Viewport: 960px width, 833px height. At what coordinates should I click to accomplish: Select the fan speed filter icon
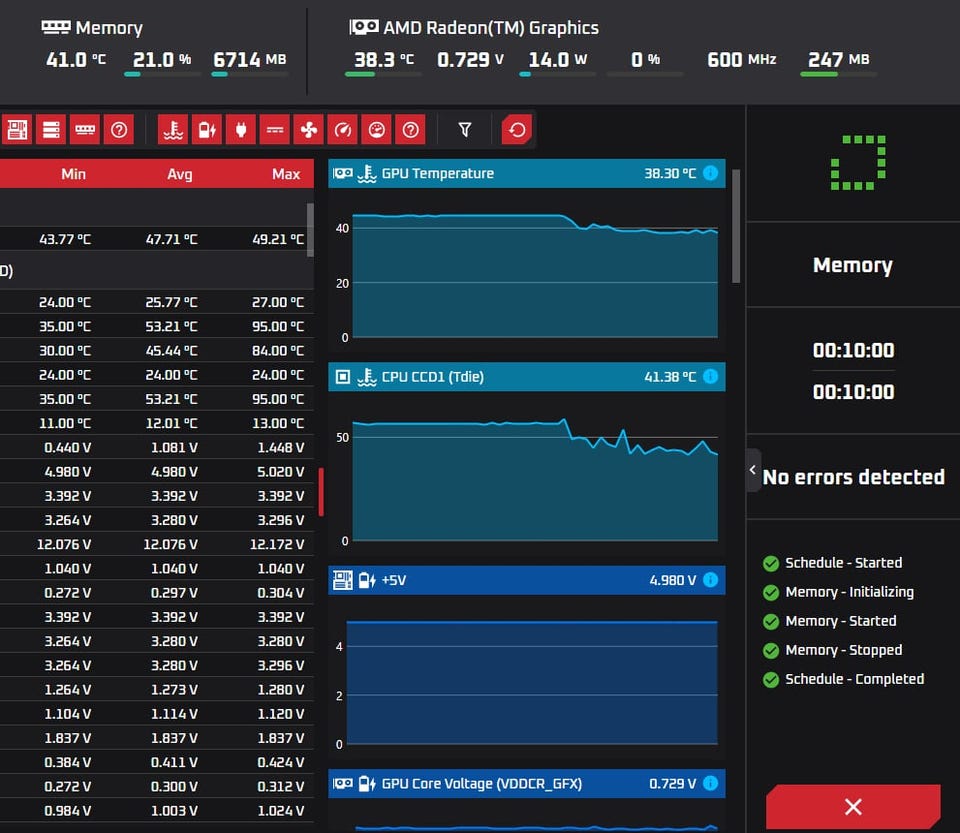click(x=309, y=130)
